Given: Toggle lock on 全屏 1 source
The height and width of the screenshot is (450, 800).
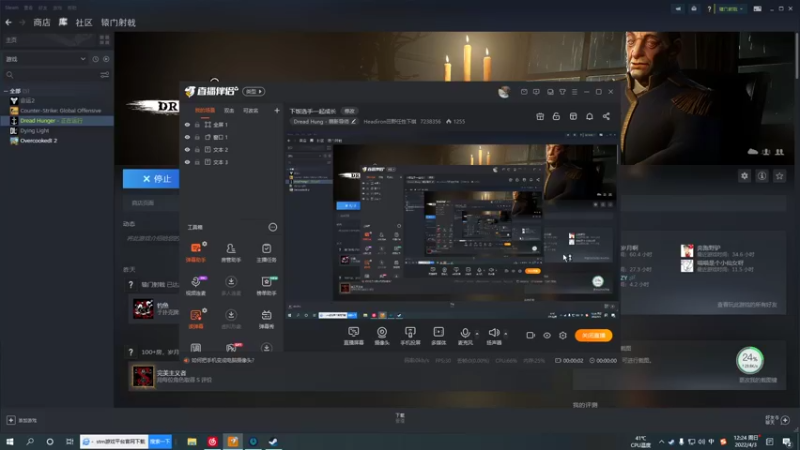Looking at the screenshot, I should (x=197, y=124).
